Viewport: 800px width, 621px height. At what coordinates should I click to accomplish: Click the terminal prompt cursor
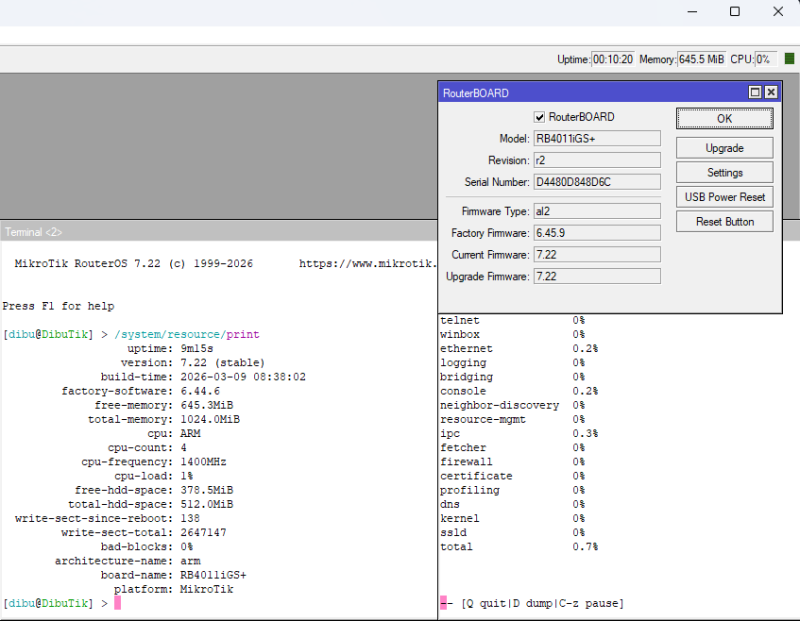coord(117,603)
